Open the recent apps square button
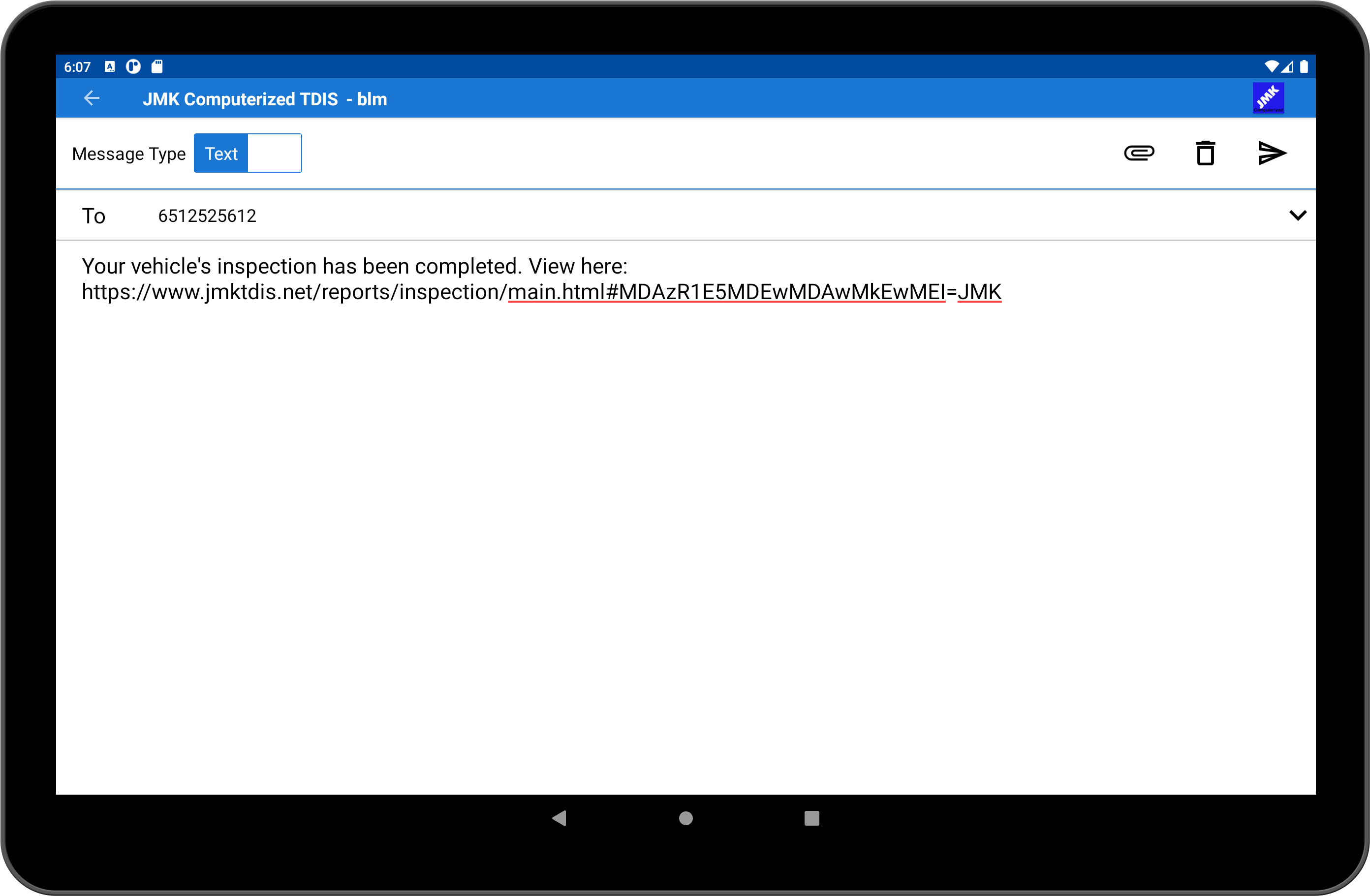 (x=811, y=818)
